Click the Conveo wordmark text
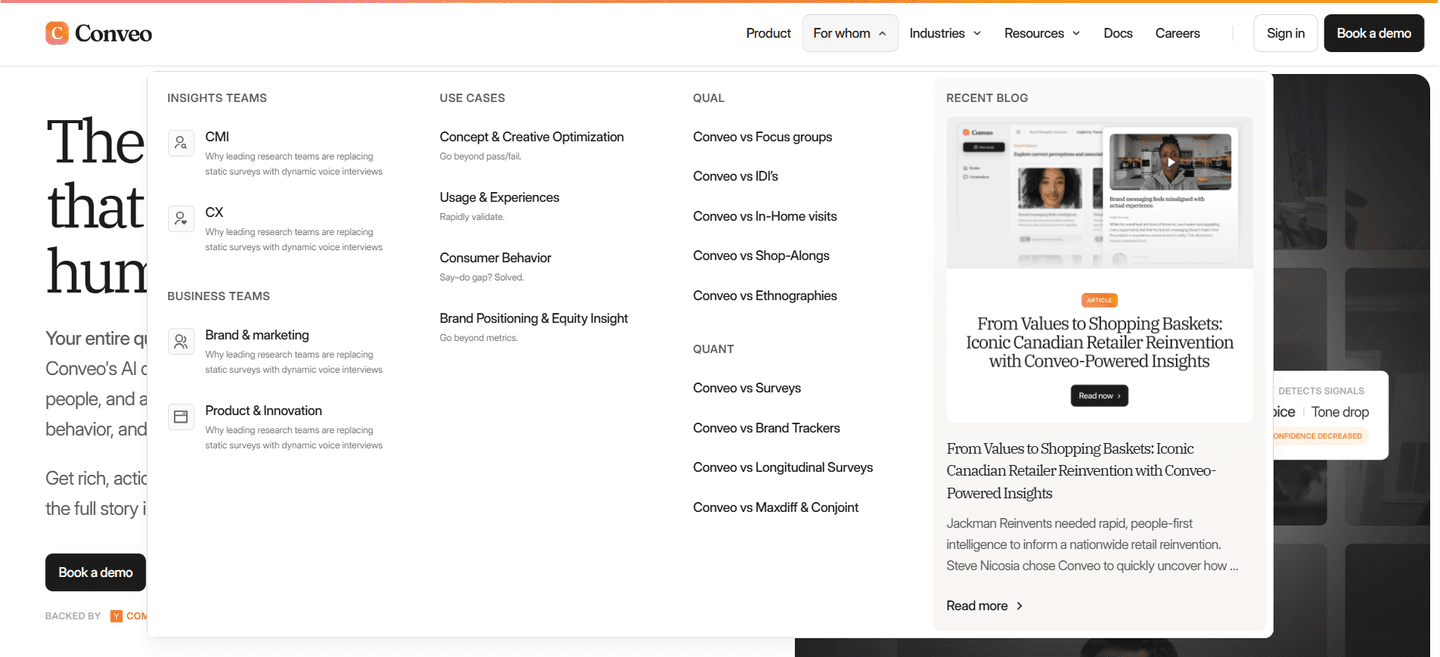This screenshot has height=657, width=1440. pyautogui.click(x=113, y=33)
